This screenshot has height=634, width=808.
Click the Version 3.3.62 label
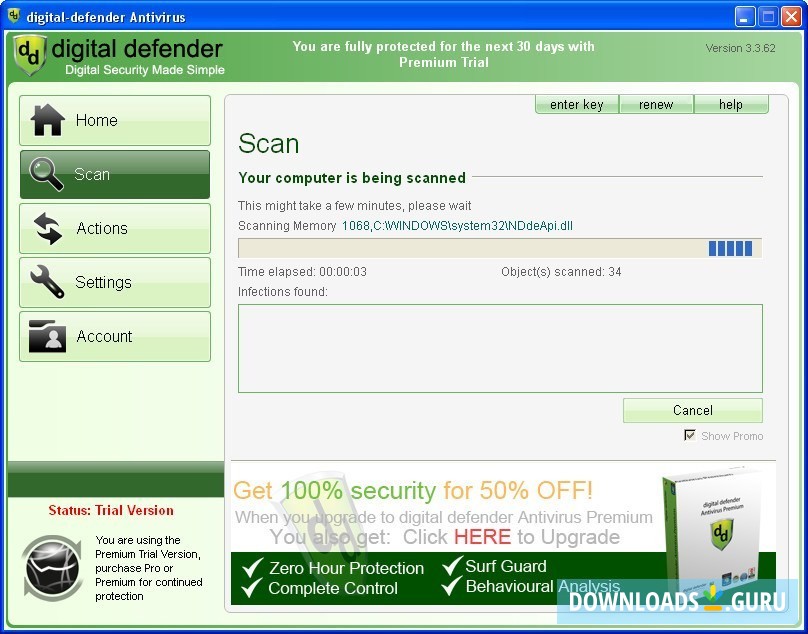click(x=740, y=48)
